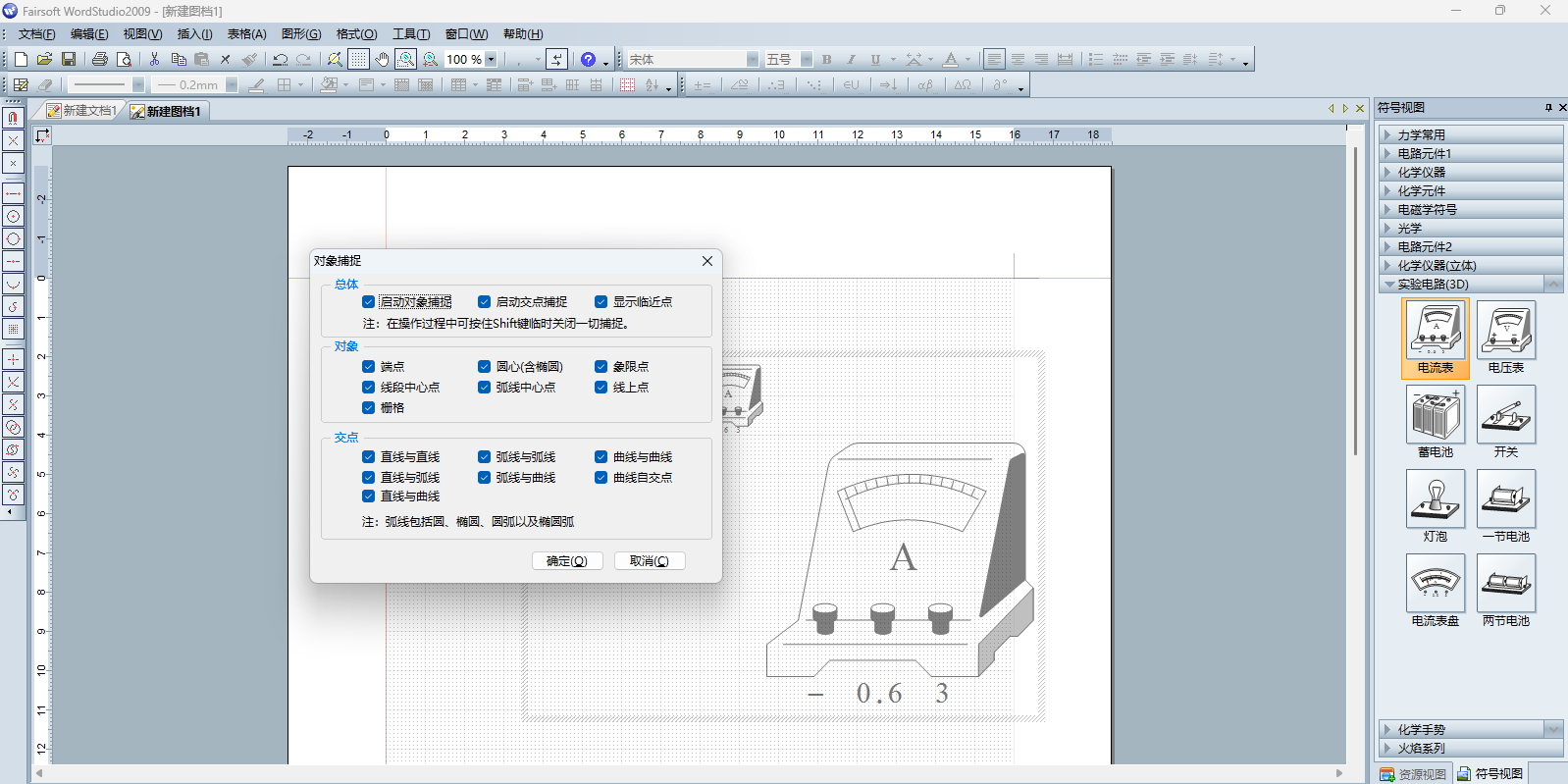
Task: Open the 100 % zoom dropdown
Action: (492, 60)
